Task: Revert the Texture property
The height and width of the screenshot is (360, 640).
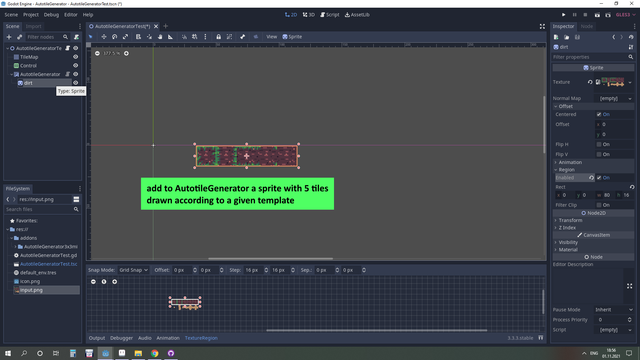Action: tap(590, 82)
